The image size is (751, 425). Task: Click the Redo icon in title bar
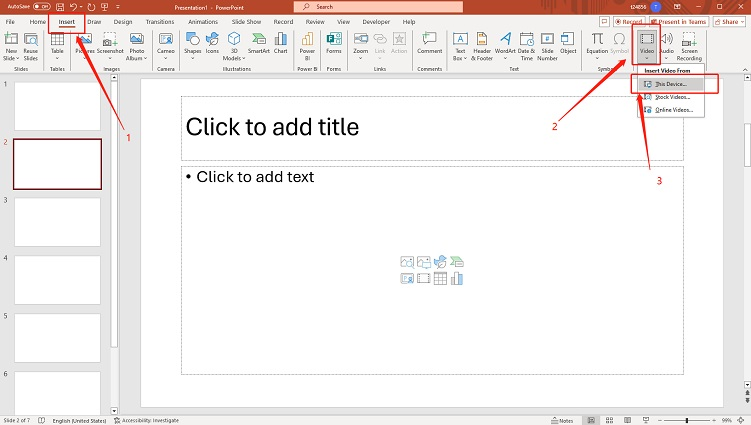click(91, 7)
